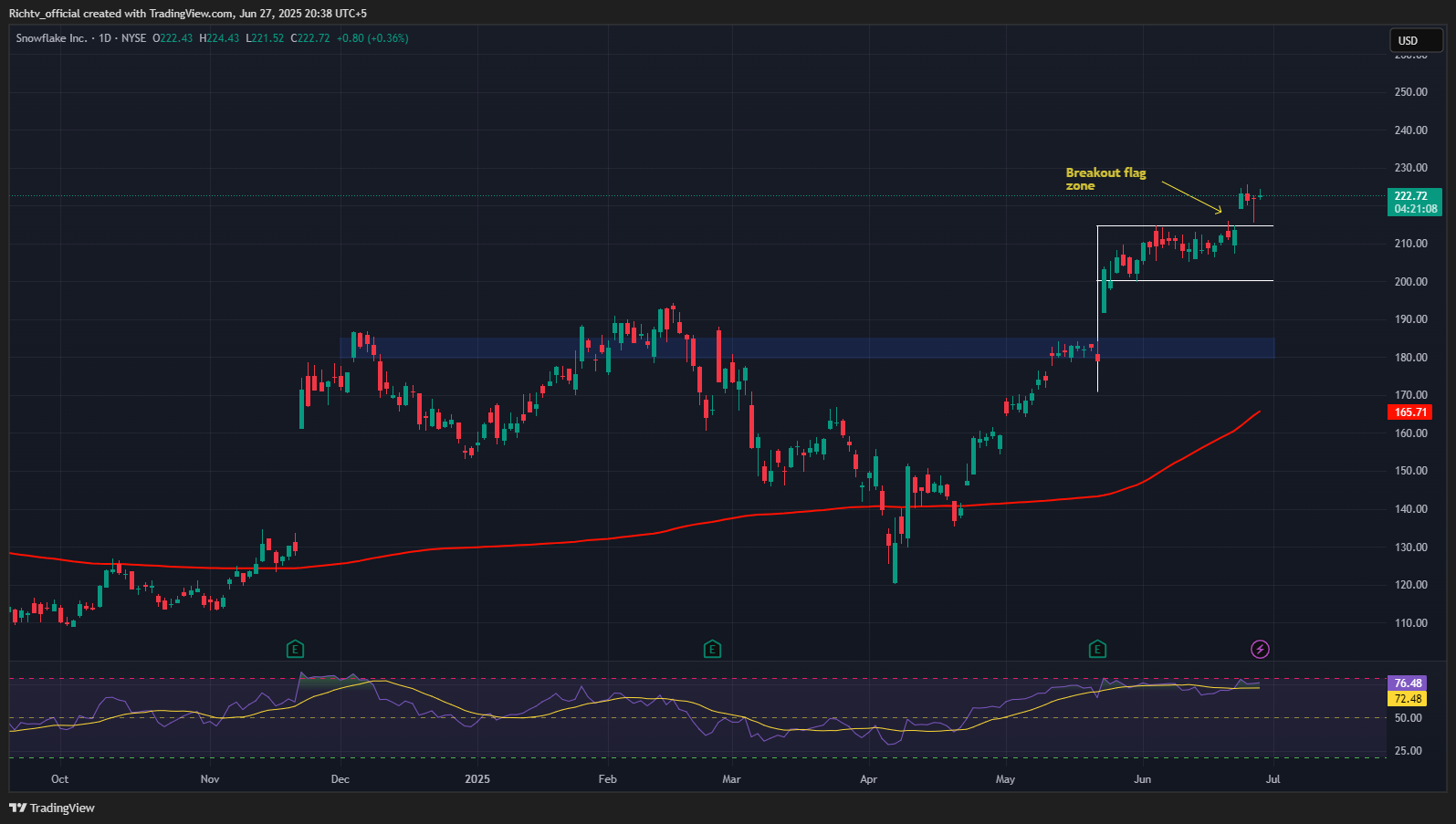Open the USD currency selector
Image resolution: width=1456 pixels, height=824 pixels.
tap(1415, 40)
